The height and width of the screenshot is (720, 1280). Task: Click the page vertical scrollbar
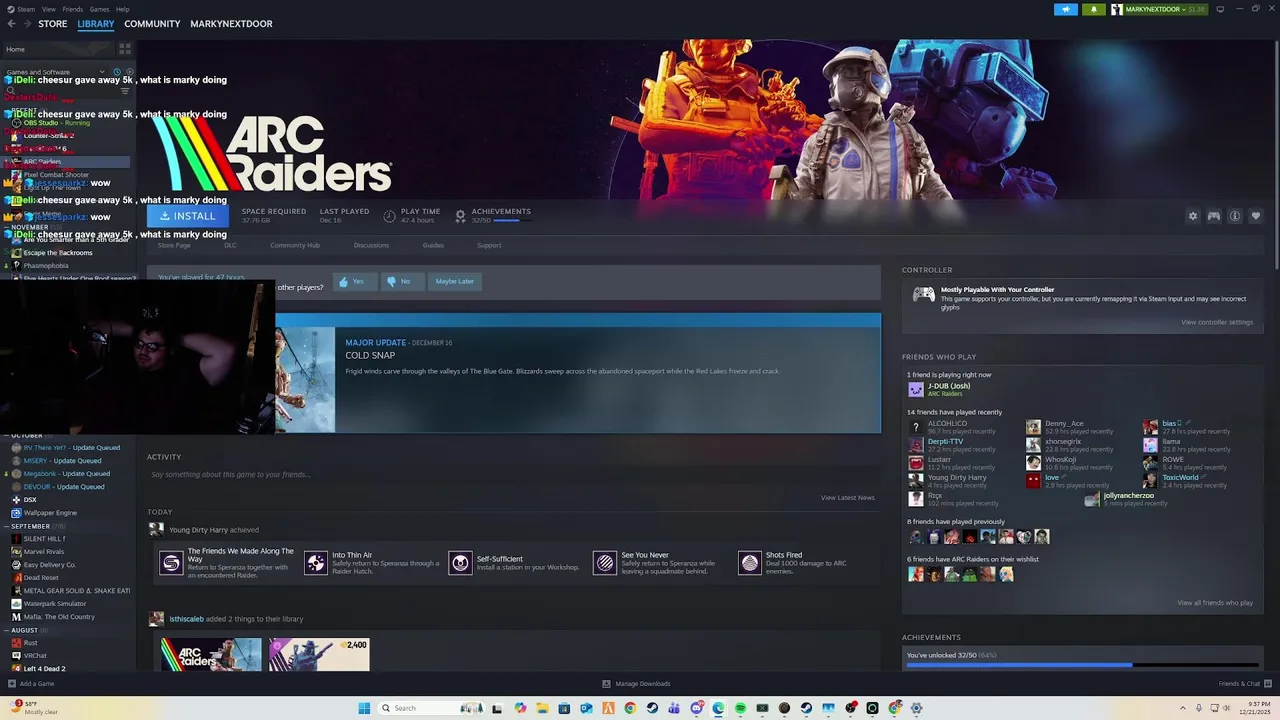(x=1276, y=155)
